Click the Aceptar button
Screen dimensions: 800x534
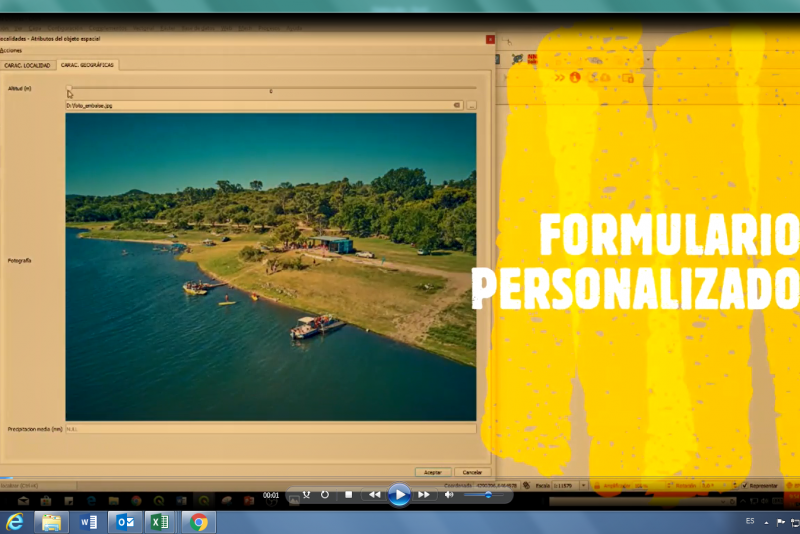click(x=433, y=472)
